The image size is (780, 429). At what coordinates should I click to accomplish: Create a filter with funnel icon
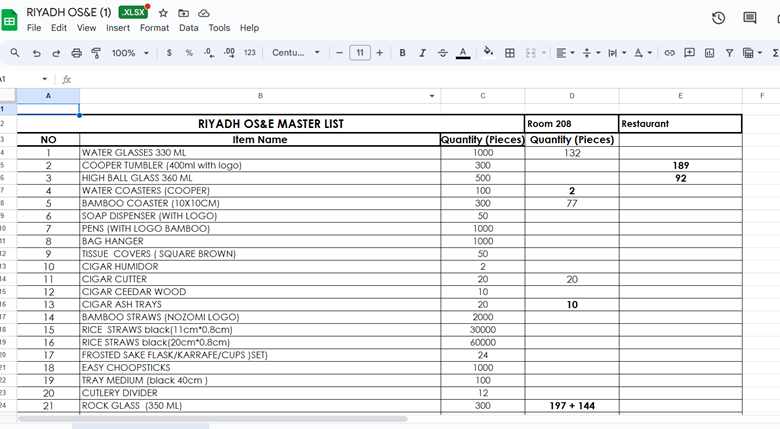(x=729, y=53)
